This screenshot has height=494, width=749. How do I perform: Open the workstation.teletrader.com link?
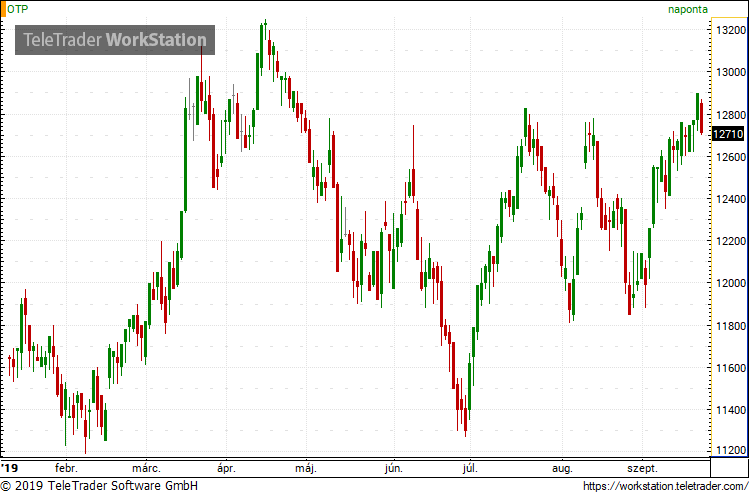tap(666, 486)
